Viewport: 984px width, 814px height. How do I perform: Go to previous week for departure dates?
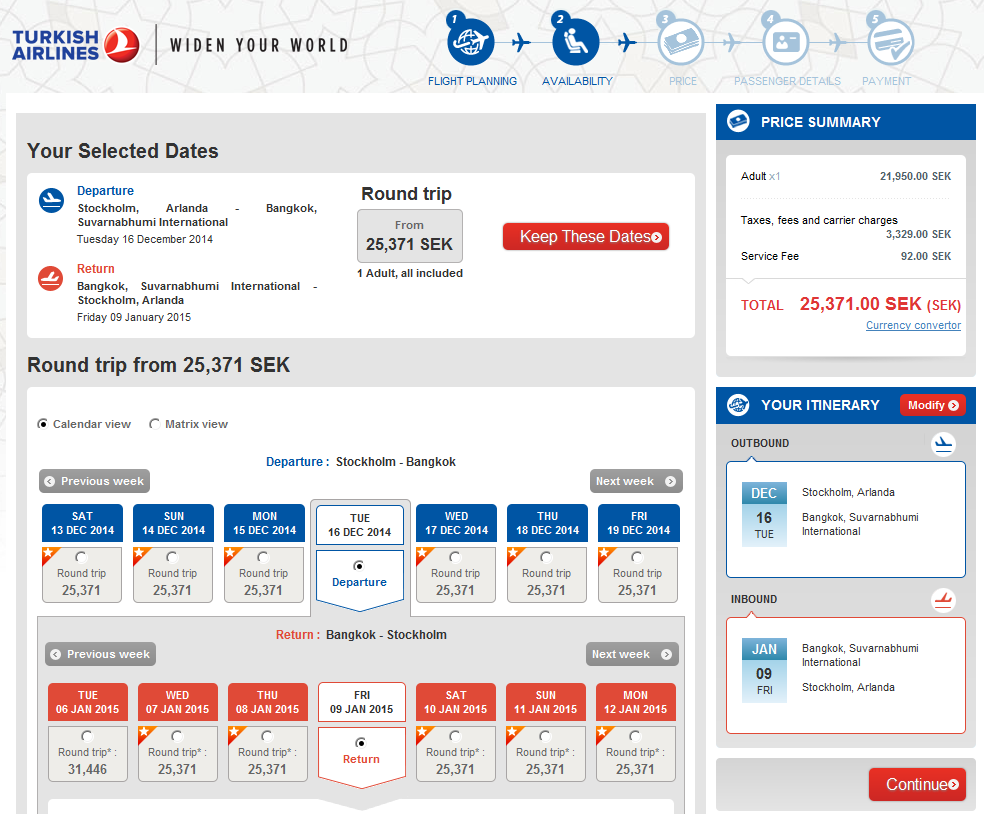pos(94,481)
